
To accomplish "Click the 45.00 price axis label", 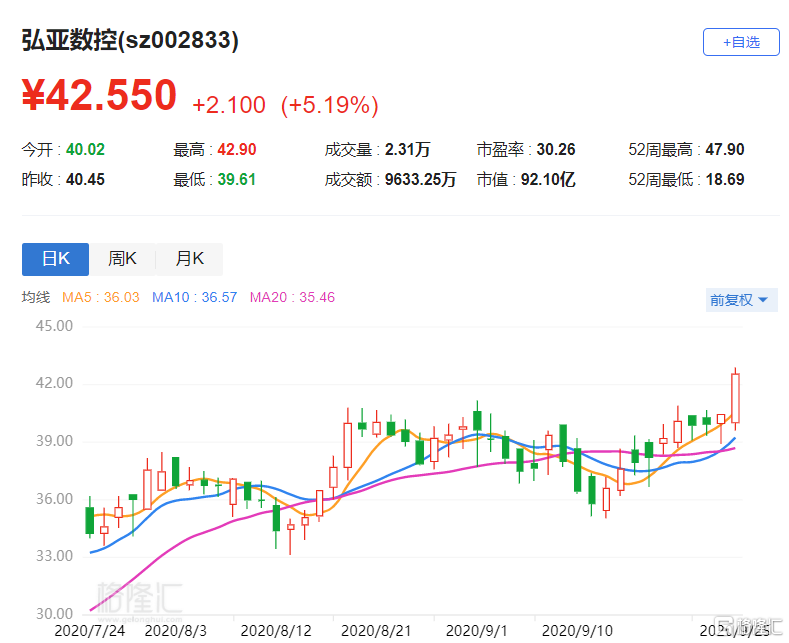I will coord(54,326).
